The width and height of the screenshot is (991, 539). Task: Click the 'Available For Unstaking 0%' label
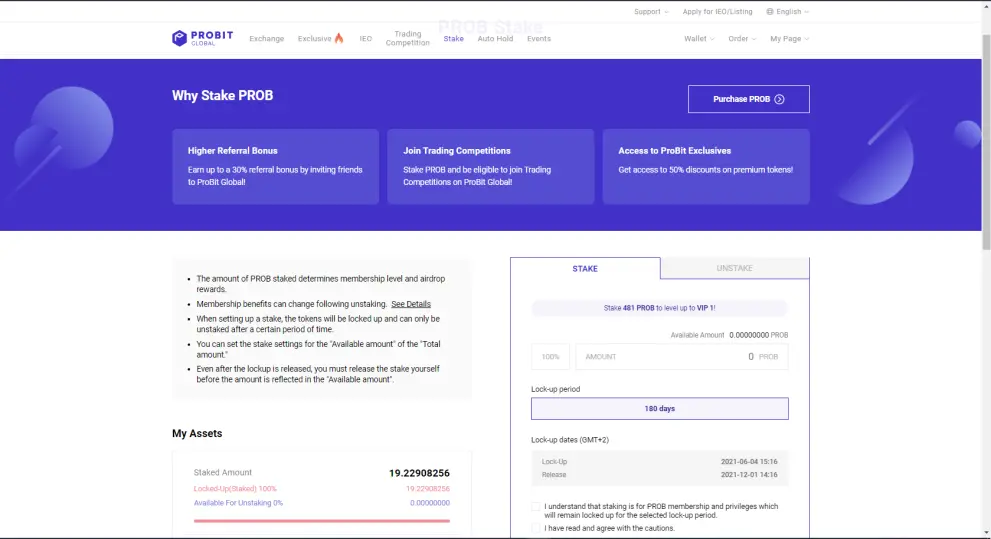point(238,503)
